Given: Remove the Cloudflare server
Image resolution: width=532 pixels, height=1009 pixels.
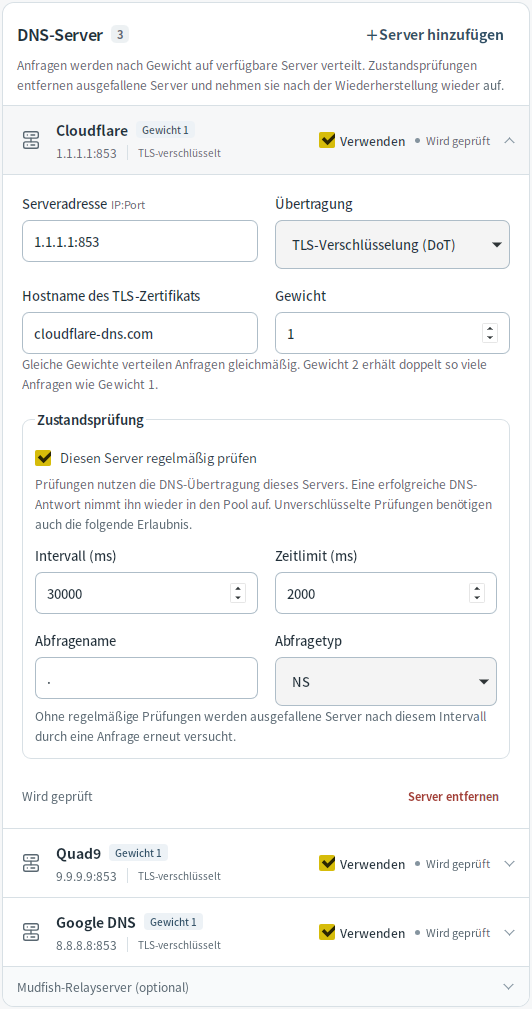Looking at the screenshot, I should tap(453, 796).
